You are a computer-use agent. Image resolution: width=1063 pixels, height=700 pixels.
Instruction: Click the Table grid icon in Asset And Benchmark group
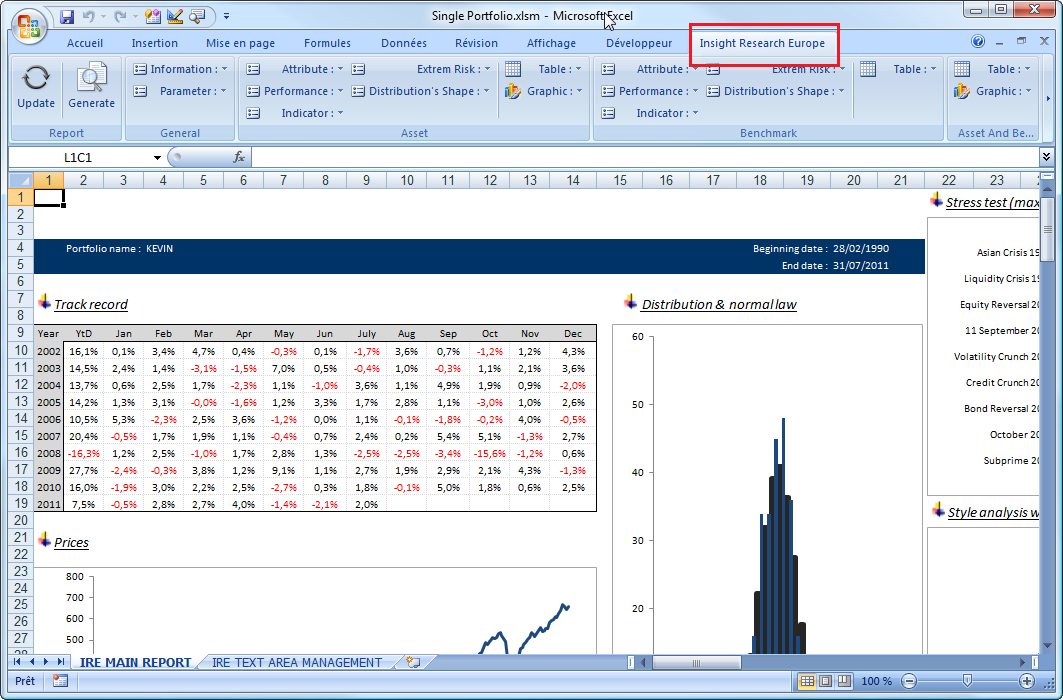(x=962, y=69)
